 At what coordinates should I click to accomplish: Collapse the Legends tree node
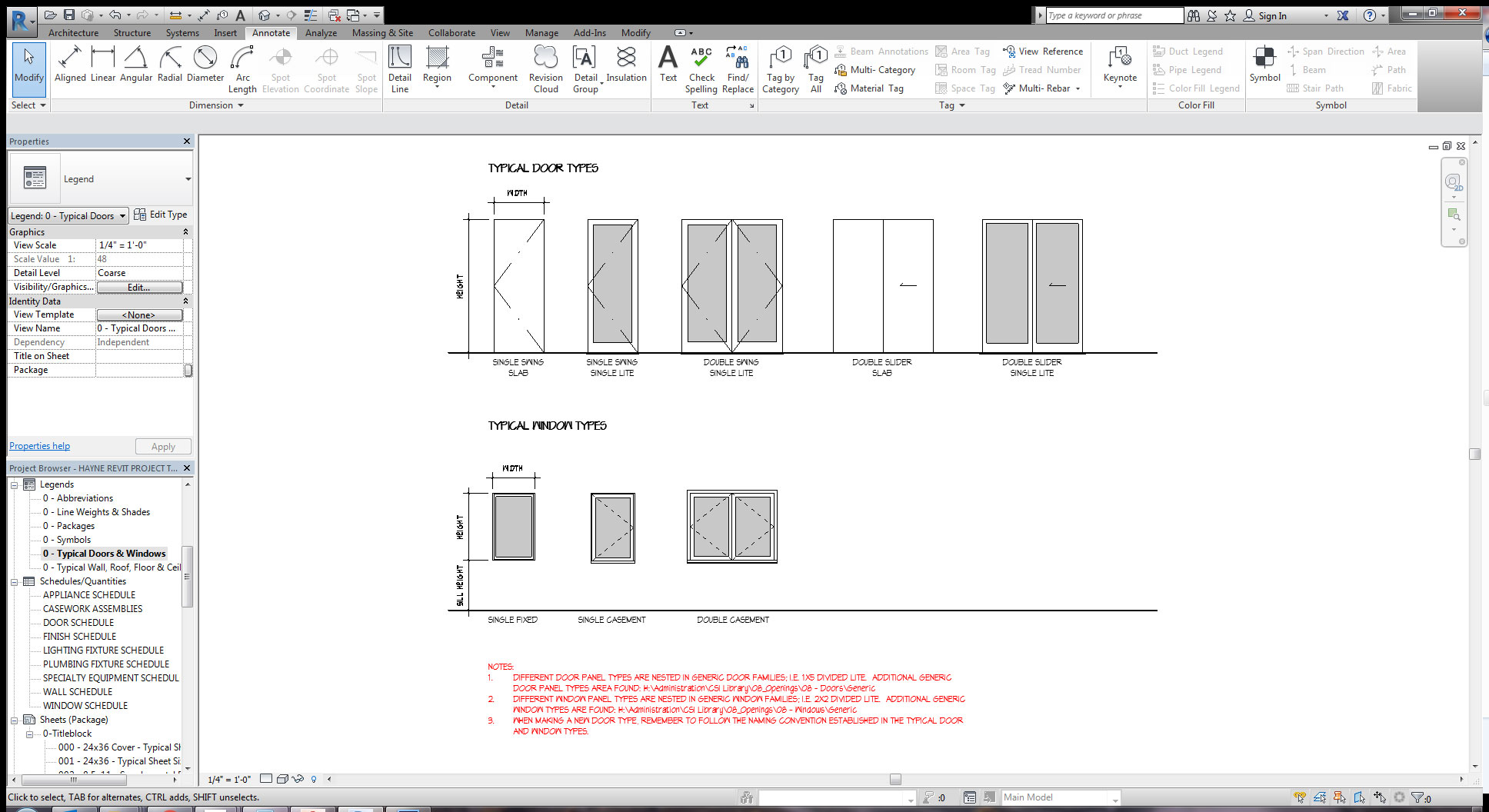(x=15, y=484)
